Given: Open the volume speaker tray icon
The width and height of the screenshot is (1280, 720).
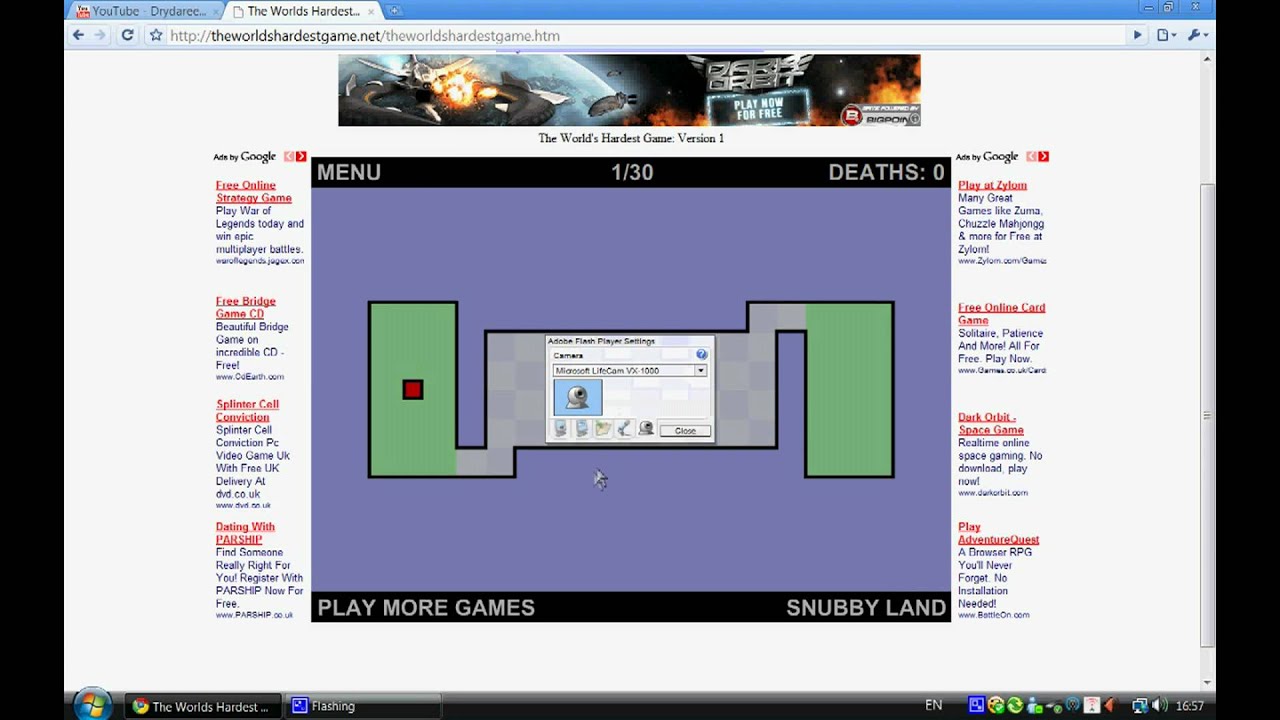Looking at the screenshot, I should [1160, 705].
